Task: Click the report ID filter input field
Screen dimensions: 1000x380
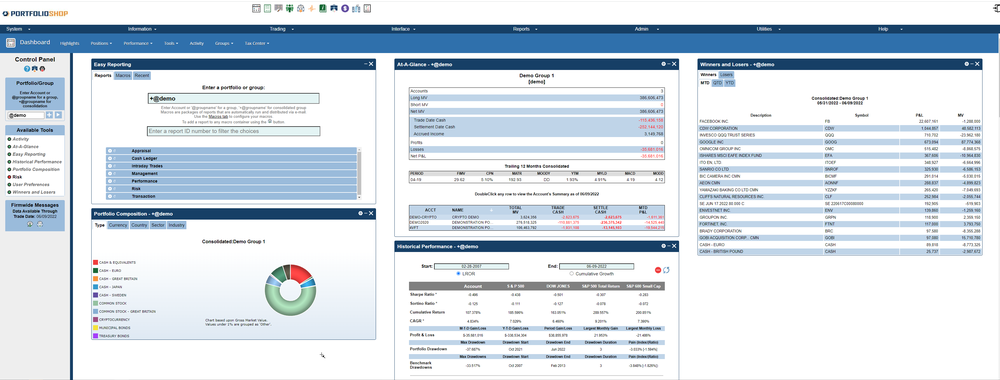Action: [233, 131]
